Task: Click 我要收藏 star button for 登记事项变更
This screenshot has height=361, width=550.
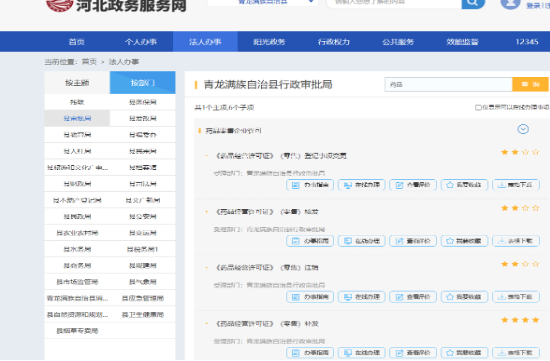Action: click(x=464, y=185)
